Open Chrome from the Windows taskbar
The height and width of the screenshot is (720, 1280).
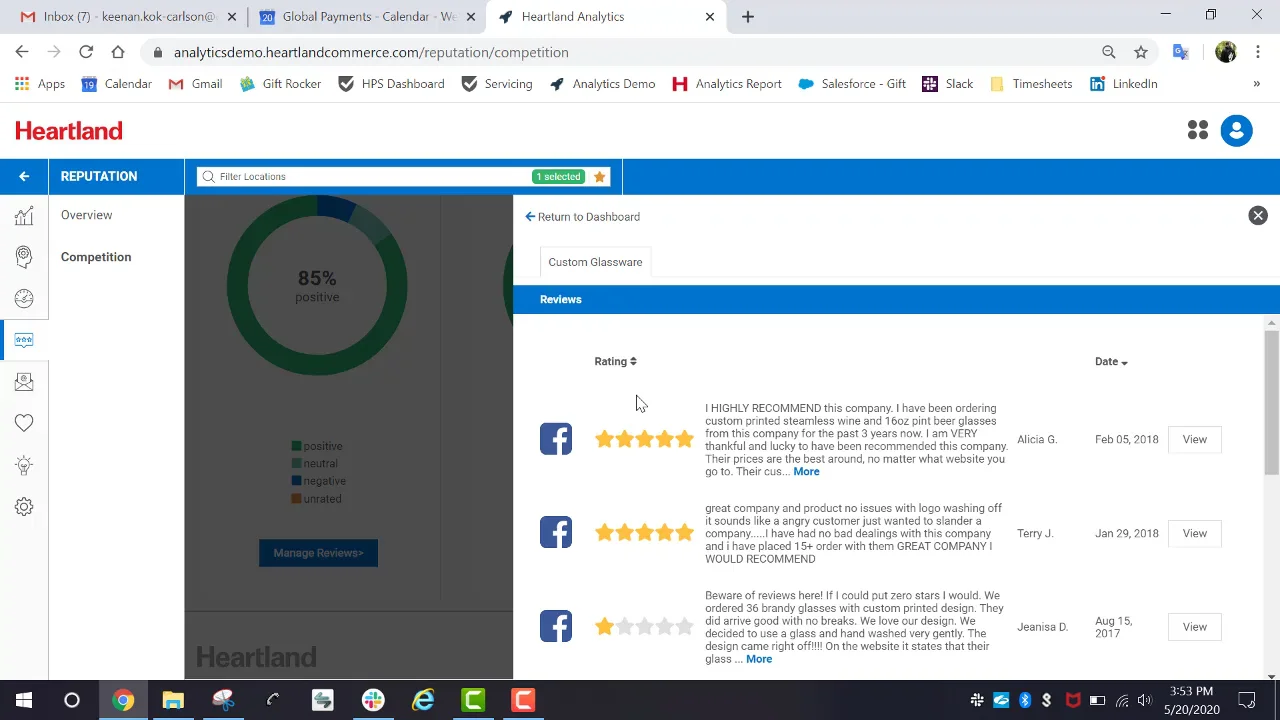(x=123, y=700)
